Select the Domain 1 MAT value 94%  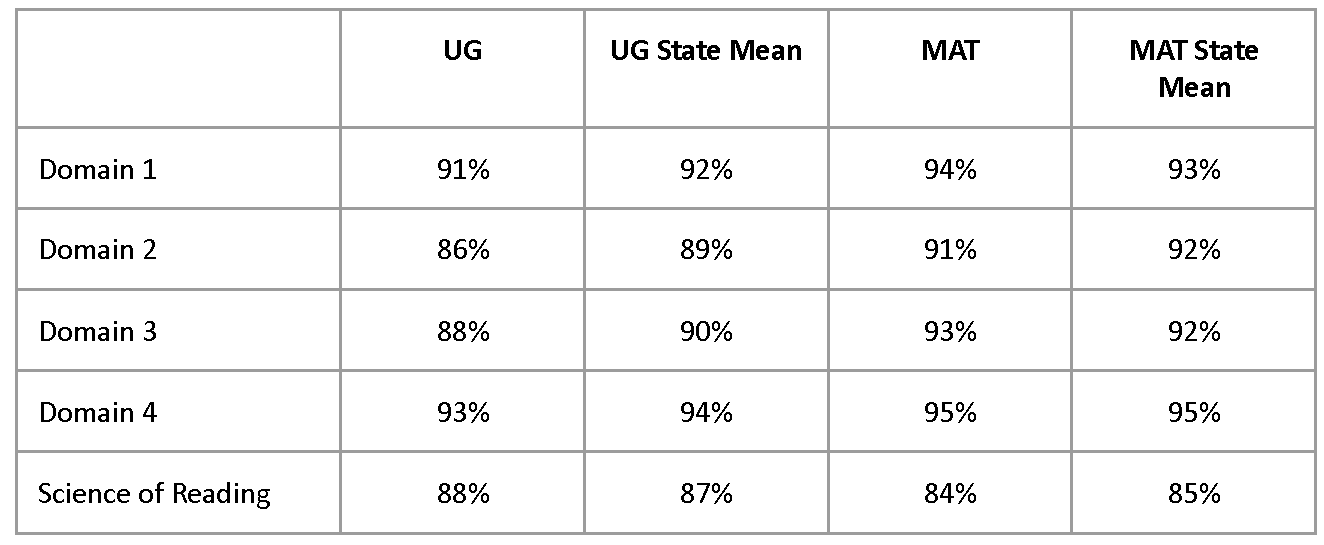(x=949, y=169)
